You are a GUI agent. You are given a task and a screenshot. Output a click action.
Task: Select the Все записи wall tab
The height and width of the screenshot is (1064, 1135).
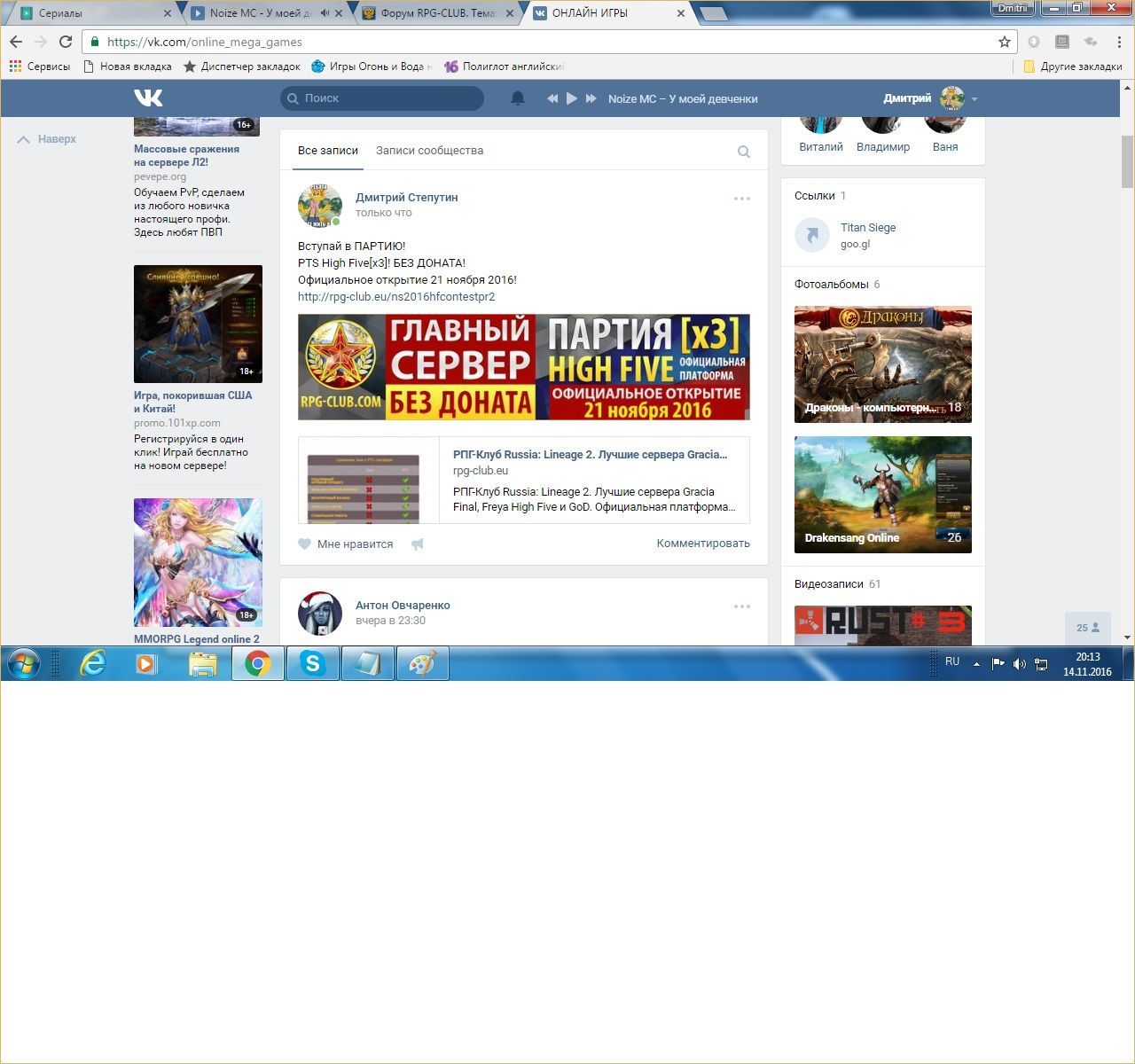pyautogui.click(x=328, y=151)
